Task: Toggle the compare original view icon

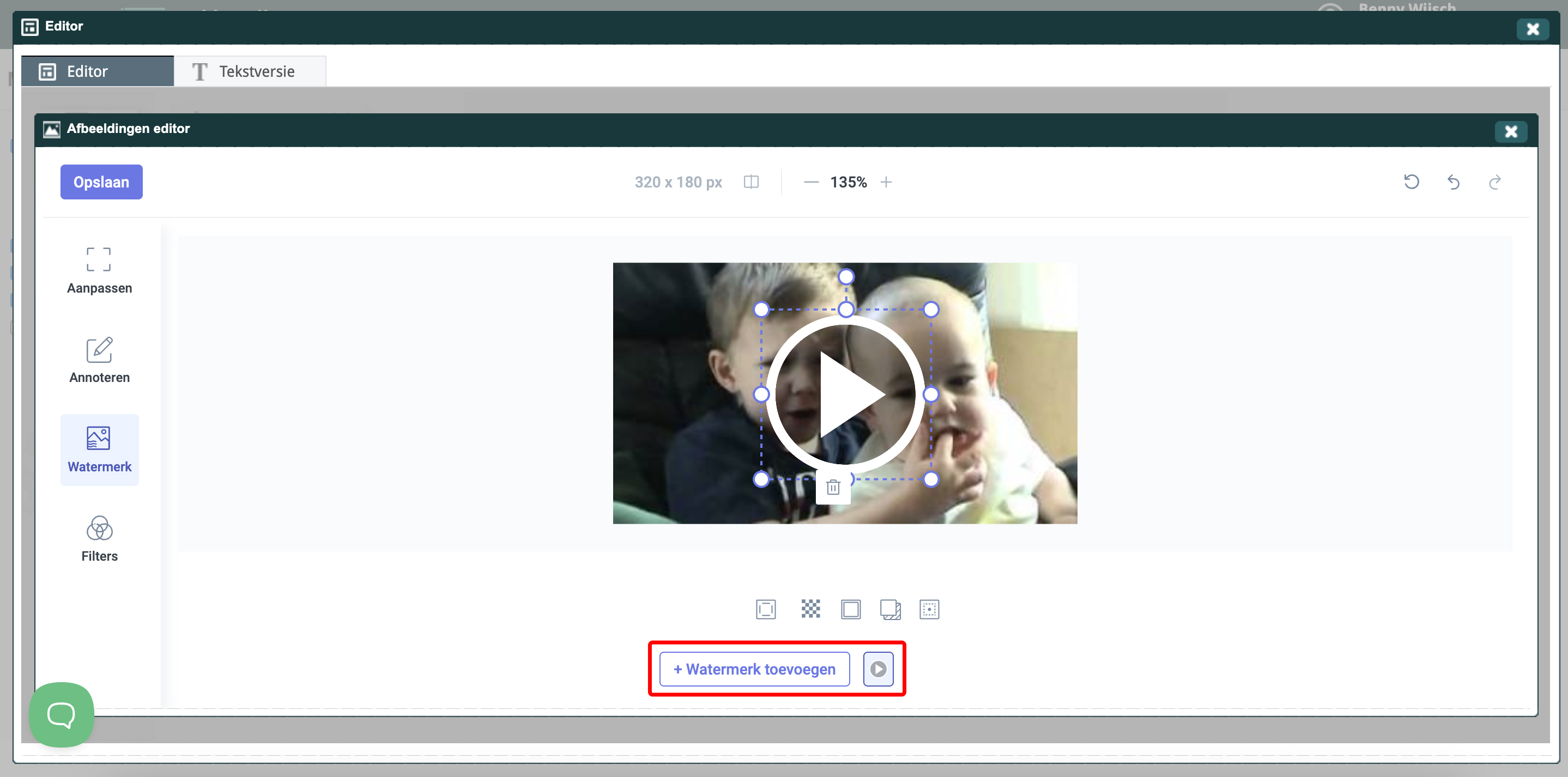Action: [750, 181]
